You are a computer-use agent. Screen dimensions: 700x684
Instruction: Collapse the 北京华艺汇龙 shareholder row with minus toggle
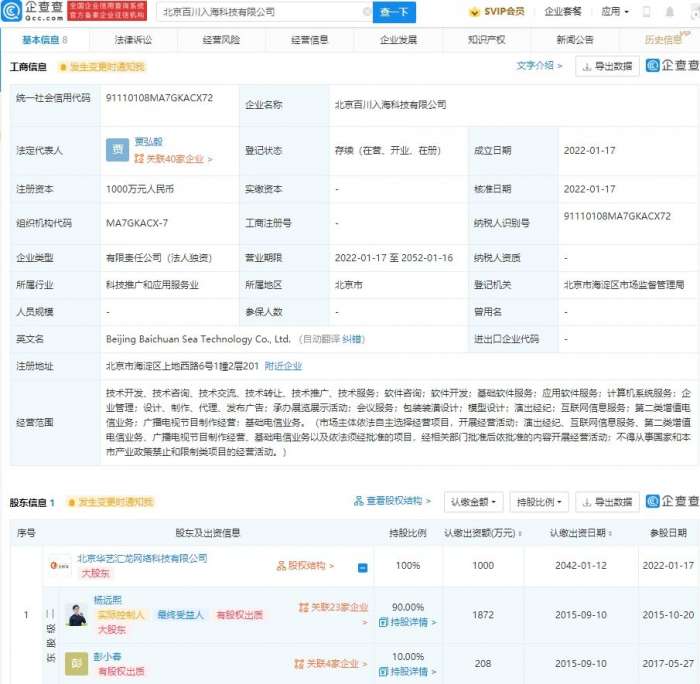coord(362,567)
